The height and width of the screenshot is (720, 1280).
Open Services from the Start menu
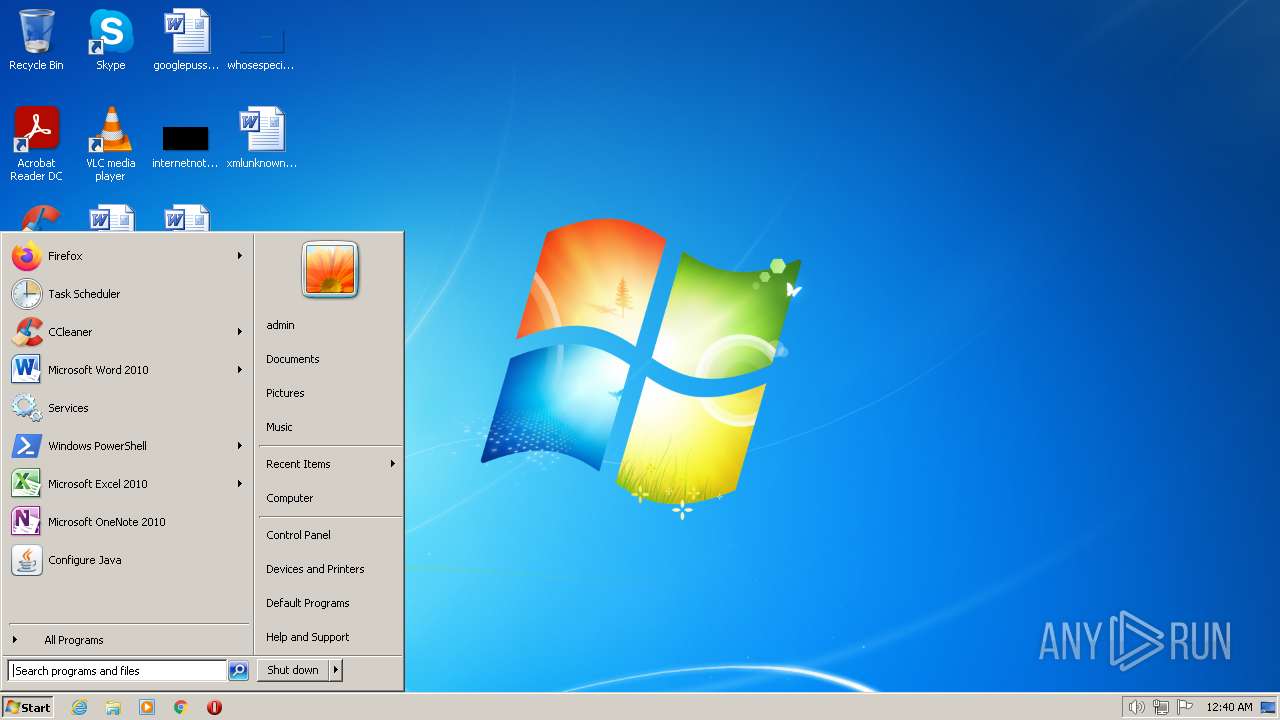[128, 408]
